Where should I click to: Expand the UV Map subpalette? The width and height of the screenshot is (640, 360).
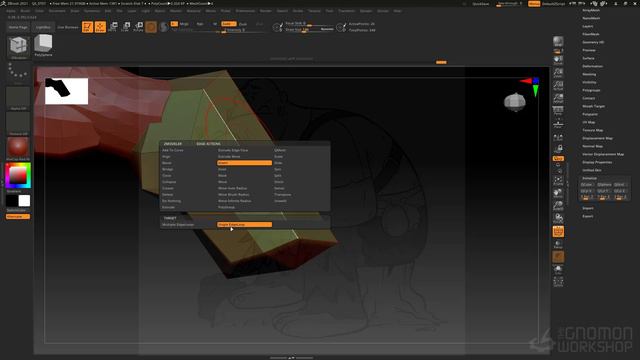pyautogui.click(x=589, y=122)
